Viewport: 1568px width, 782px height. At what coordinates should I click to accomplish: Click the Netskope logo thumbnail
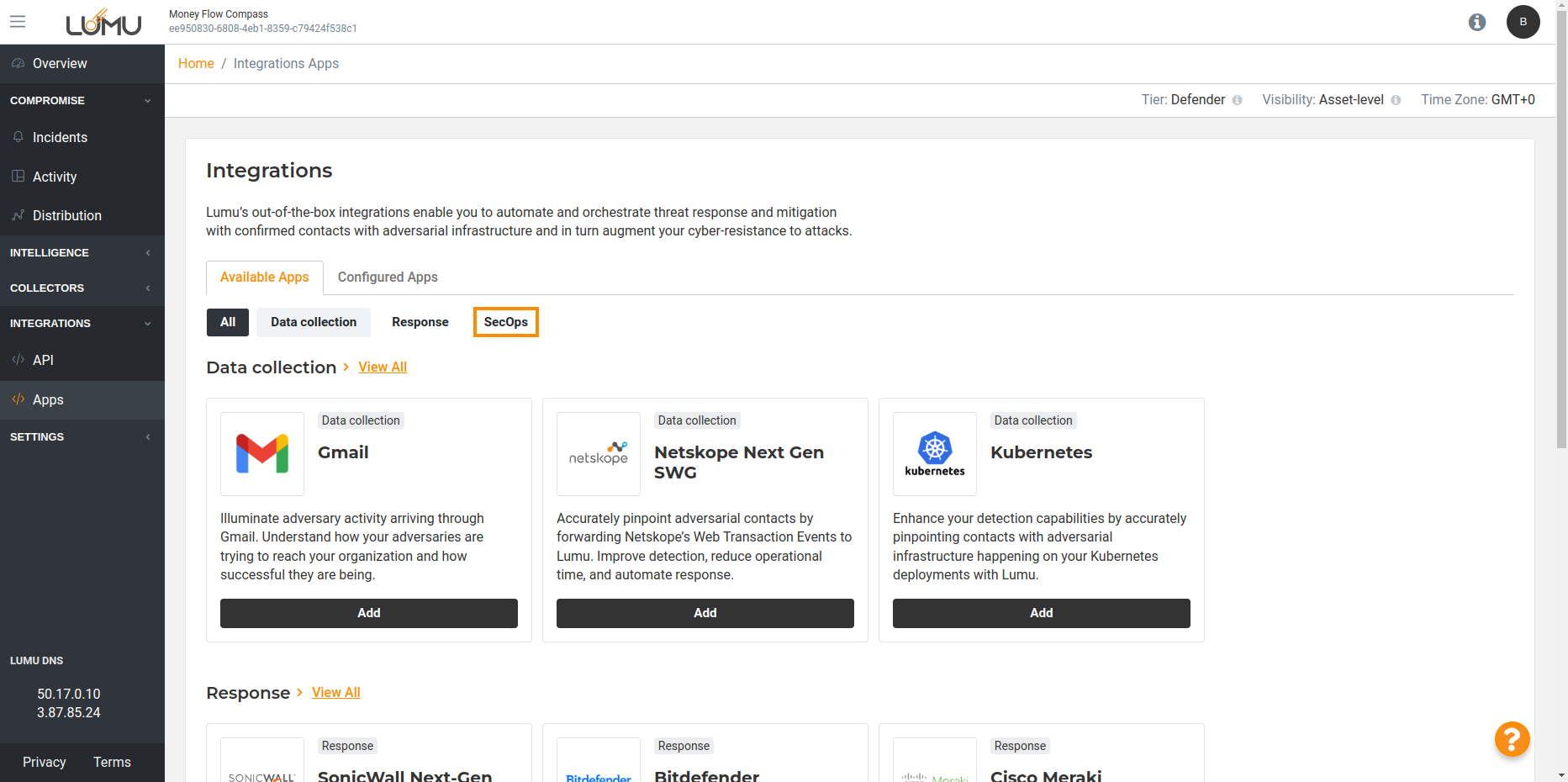click(598, 454)
